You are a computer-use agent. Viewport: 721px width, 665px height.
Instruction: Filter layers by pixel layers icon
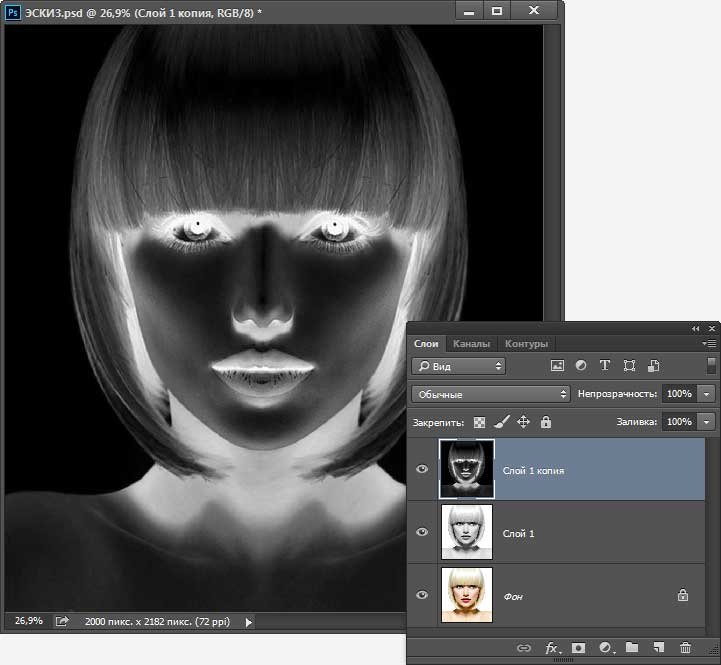(557, 366)
